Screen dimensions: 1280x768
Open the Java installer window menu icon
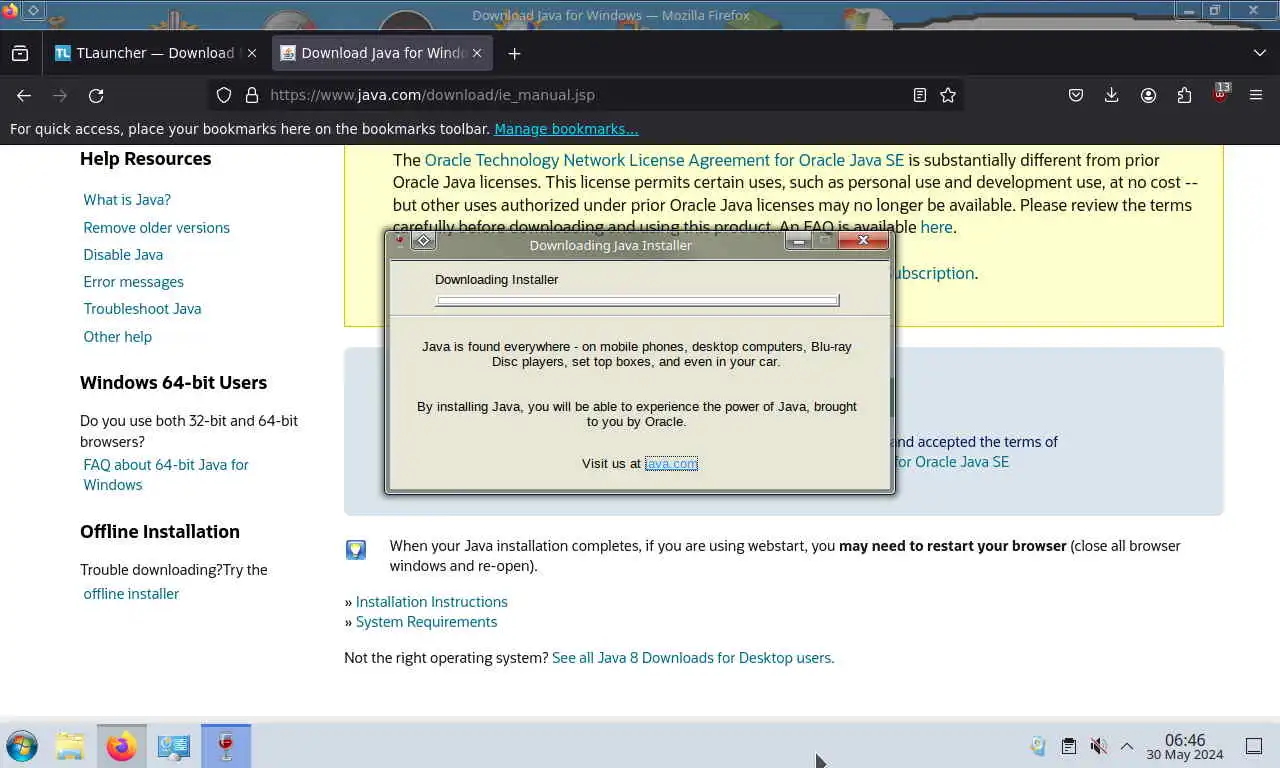(x=424, y=241)
